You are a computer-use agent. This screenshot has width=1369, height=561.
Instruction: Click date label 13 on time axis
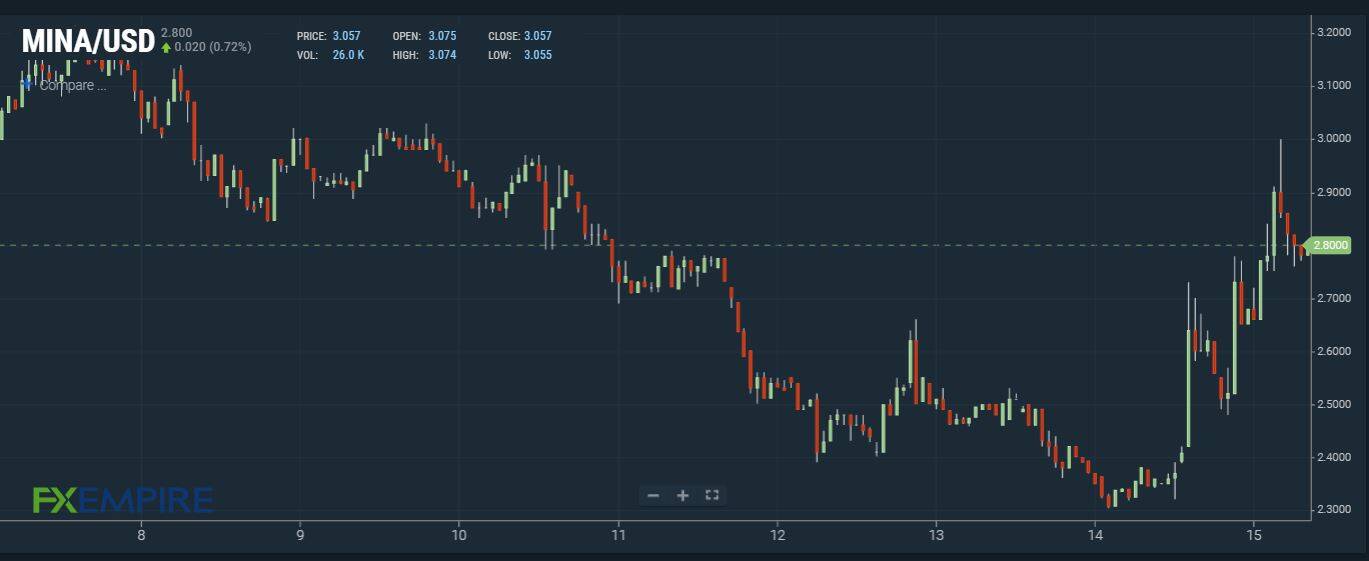[x=936, y=535]
